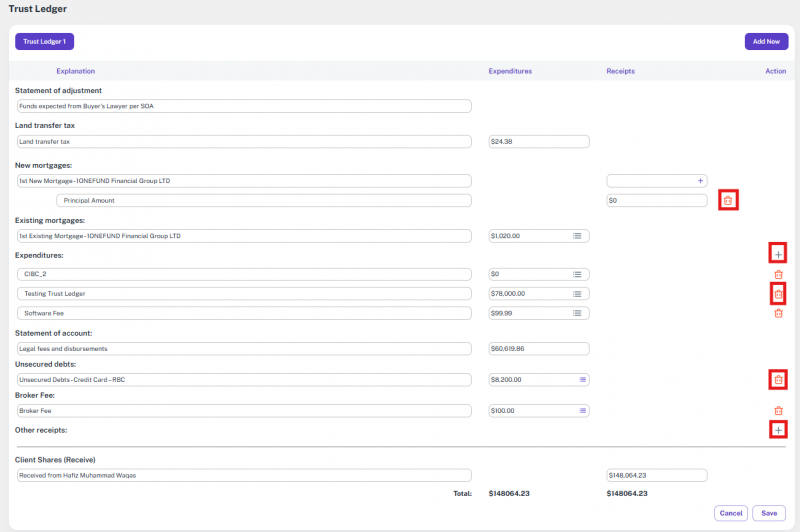This screenshot has width=800, height=532.
Task: Remove the Testing Trust Ledger row
Action: coord(778,293)
